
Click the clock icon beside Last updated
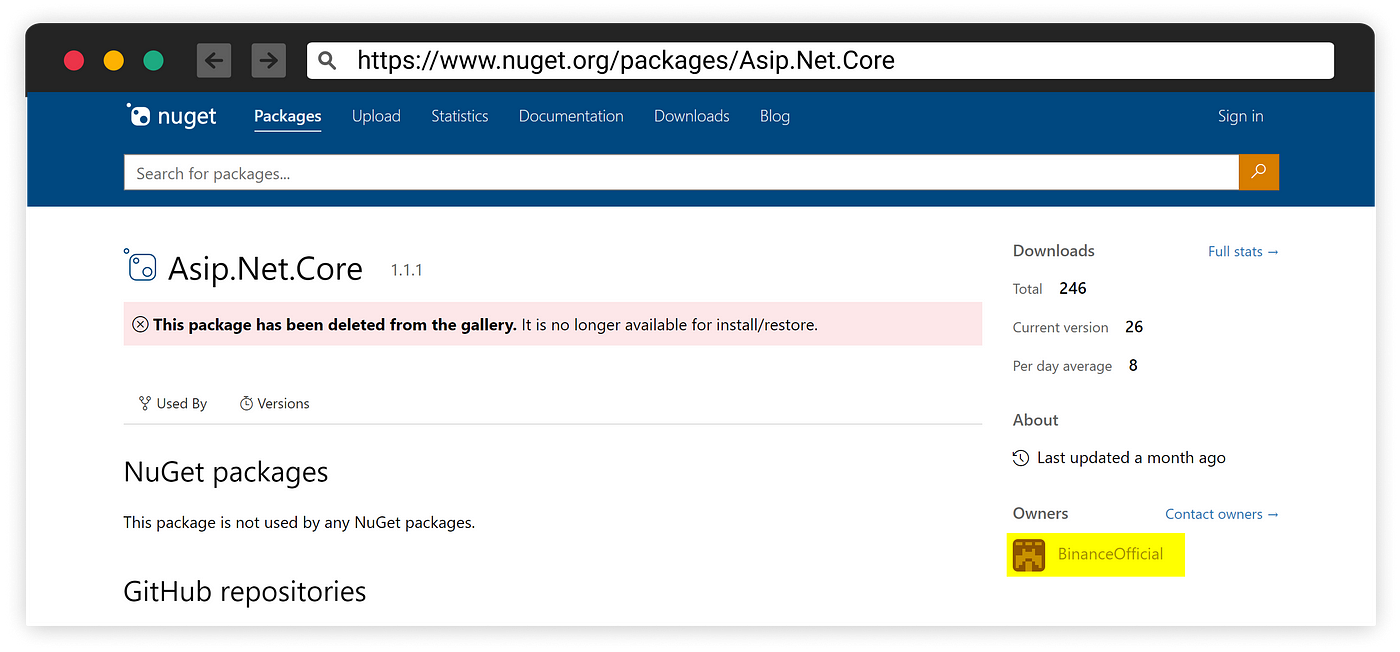(x=1021, y=458)
